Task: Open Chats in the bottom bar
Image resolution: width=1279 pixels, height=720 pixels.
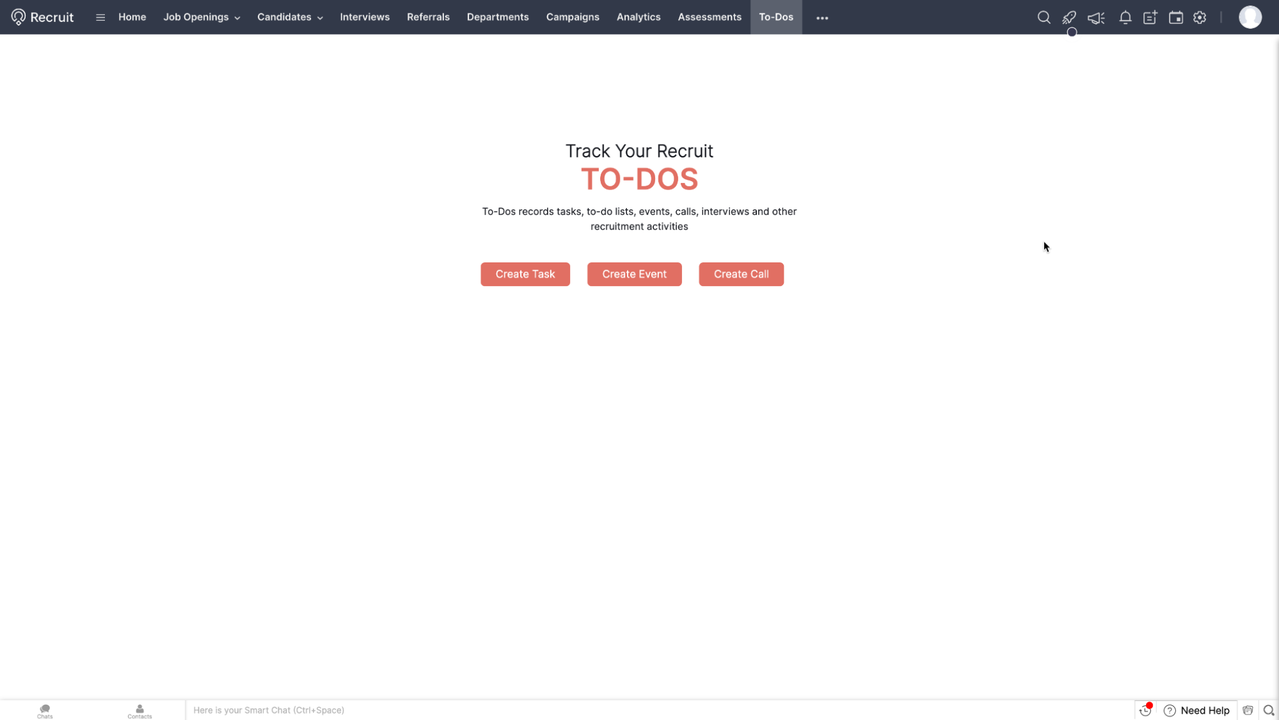Action: click(x=45, y=711)
